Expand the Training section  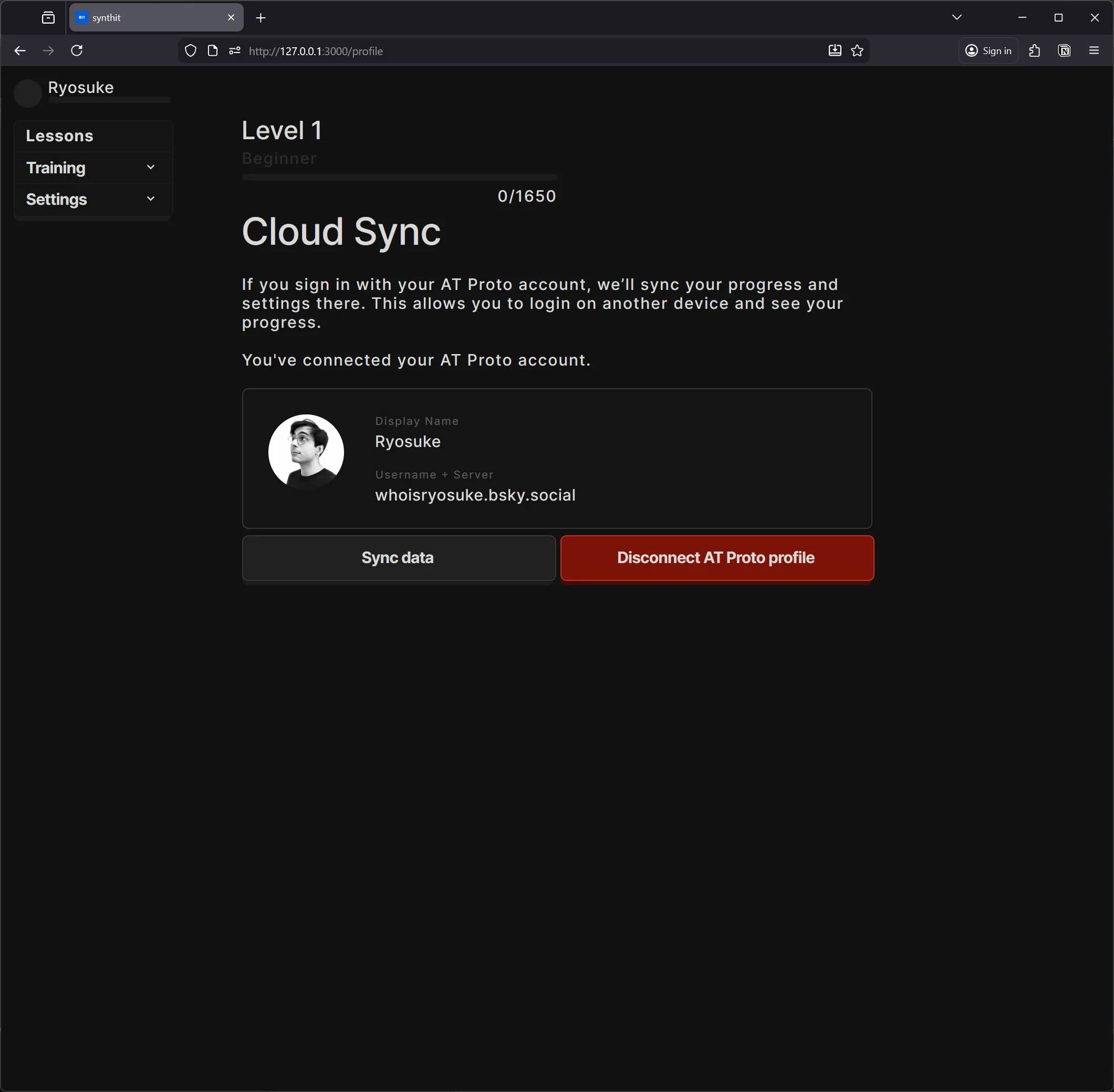[92, 168]
